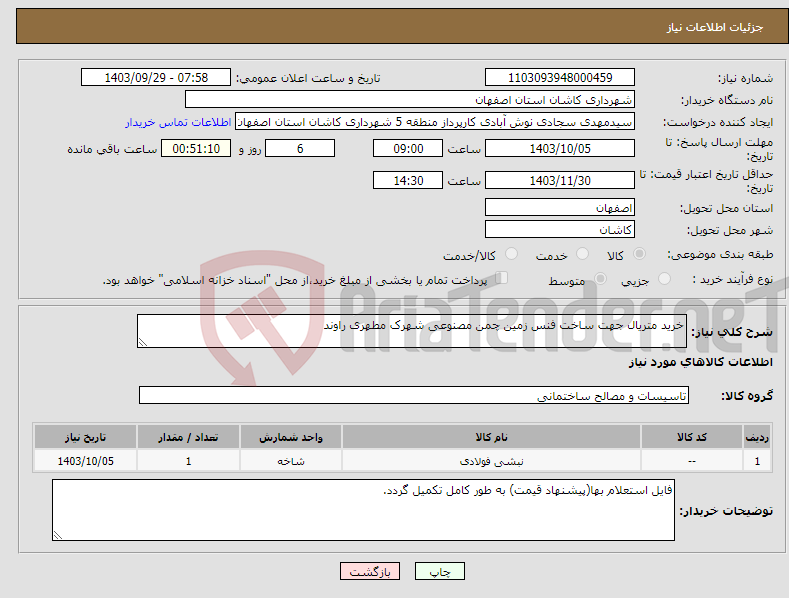
Task: Click the نام کالا column header
Action: (x=491, y=437)
